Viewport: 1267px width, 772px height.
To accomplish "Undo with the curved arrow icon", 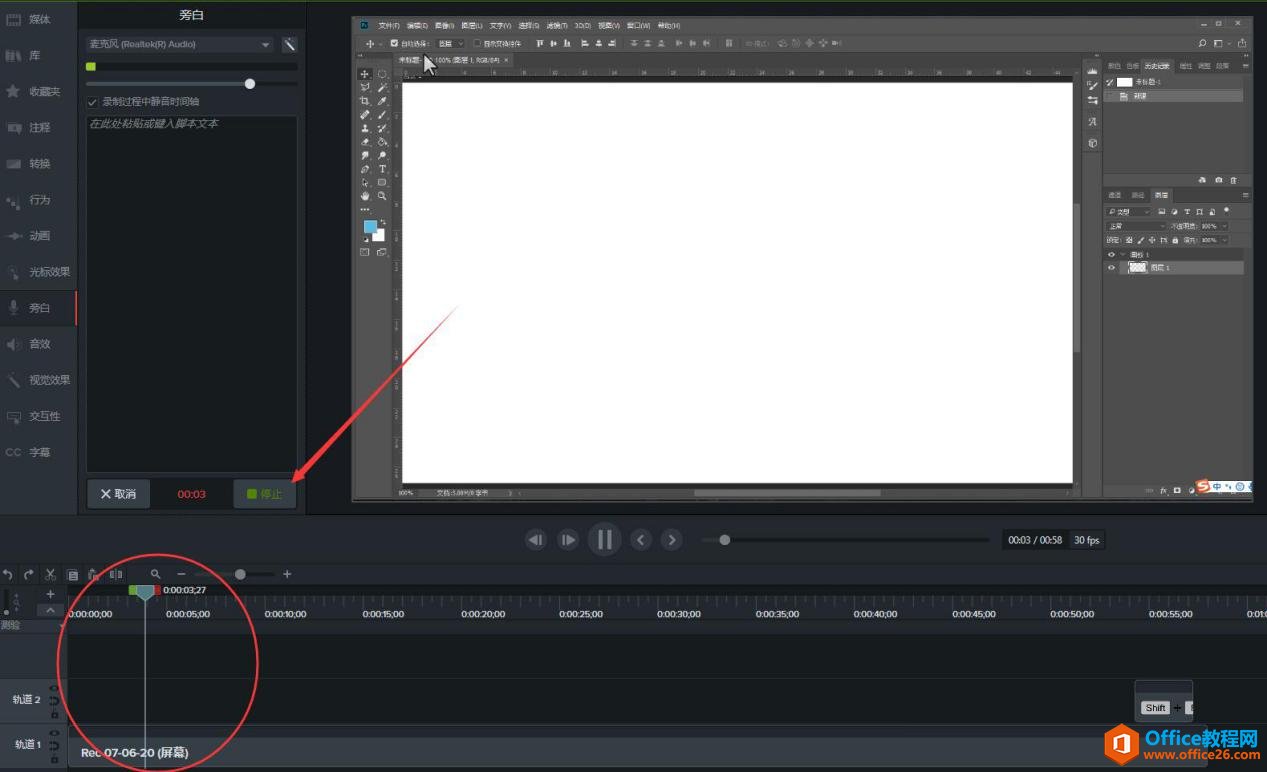I will 8,574.
